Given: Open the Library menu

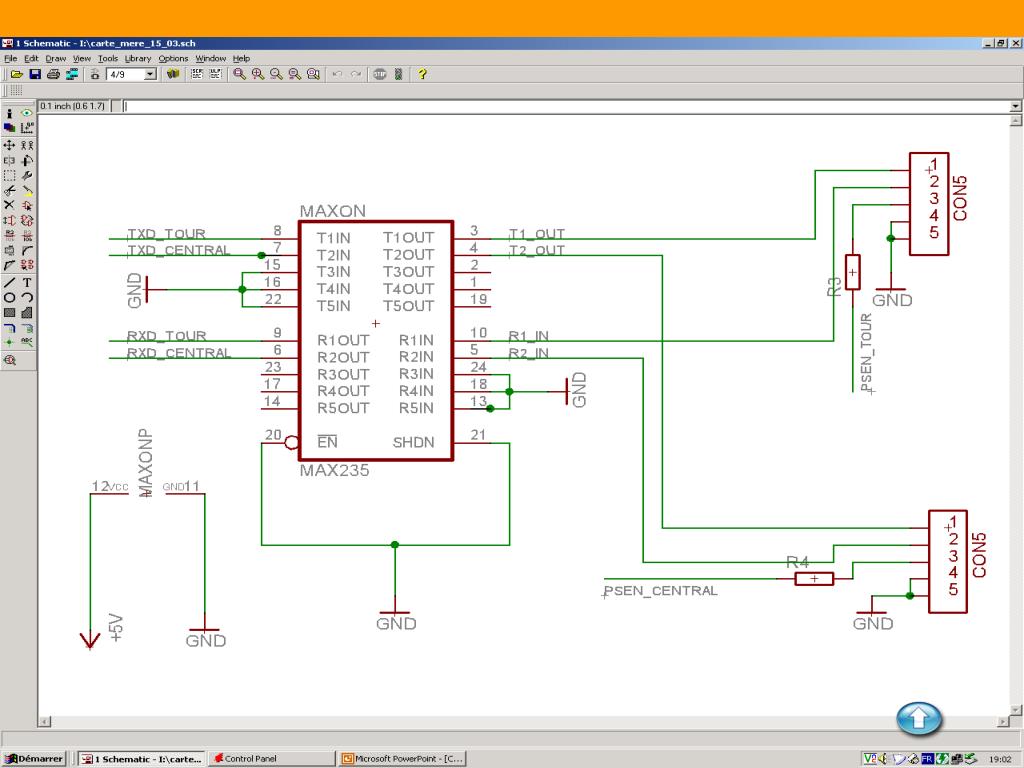Looking at the screenshot, I should (138, 58).
